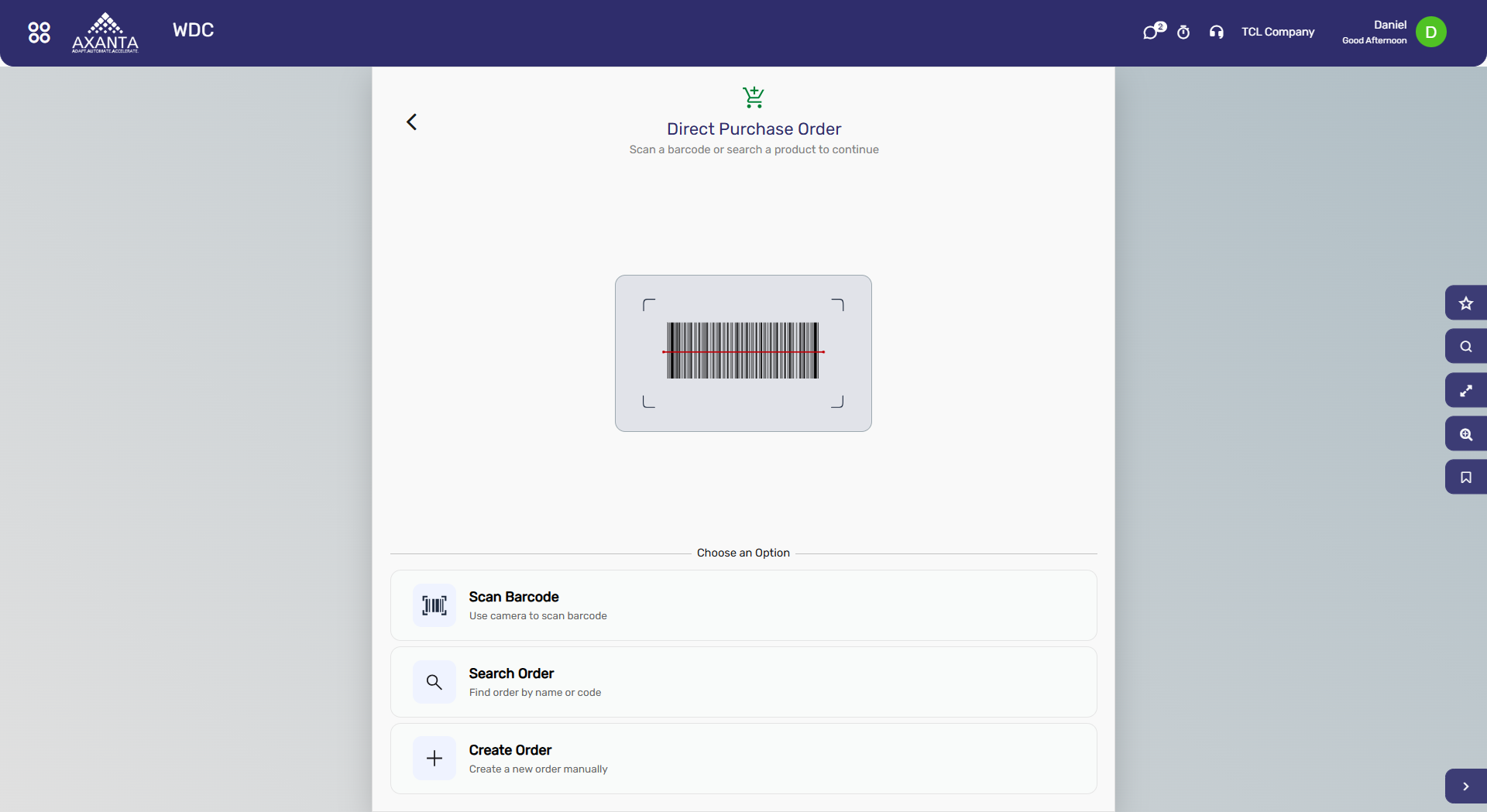
Task: Click the WDC module title
Action: (x=193, y=30)
